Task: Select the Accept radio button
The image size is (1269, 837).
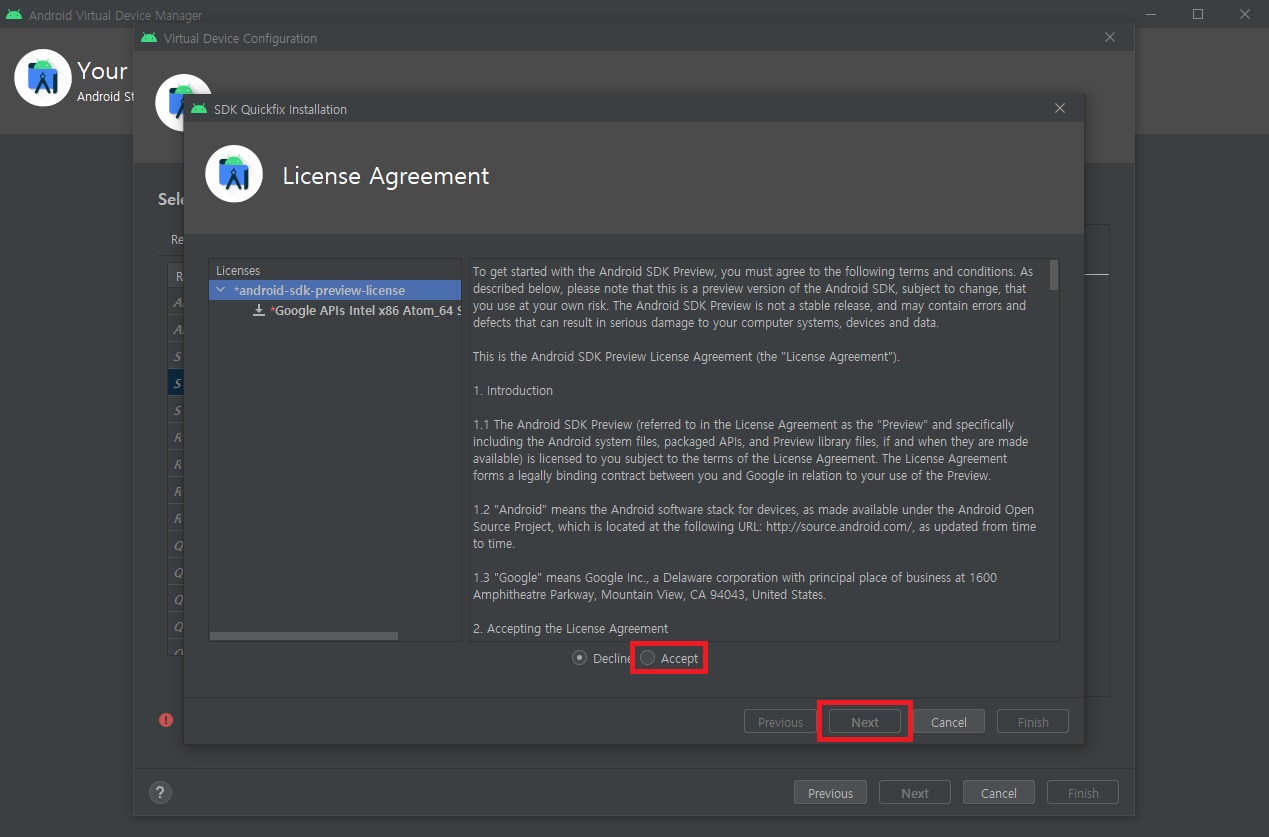Action: pos(648,658)
